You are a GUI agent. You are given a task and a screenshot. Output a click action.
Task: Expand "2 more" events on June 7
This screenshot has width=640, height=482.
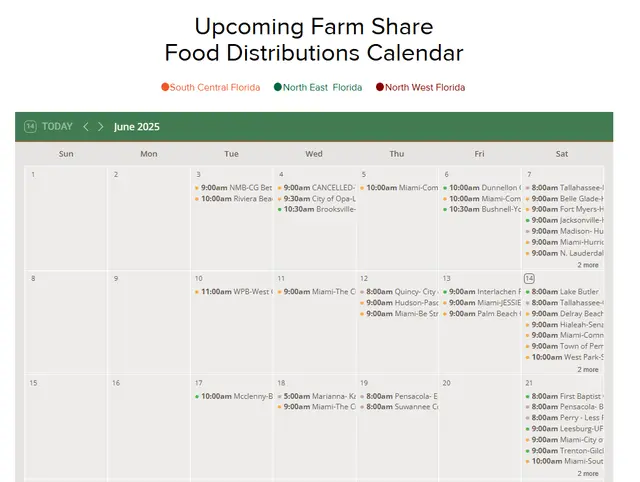pos(588,265)
